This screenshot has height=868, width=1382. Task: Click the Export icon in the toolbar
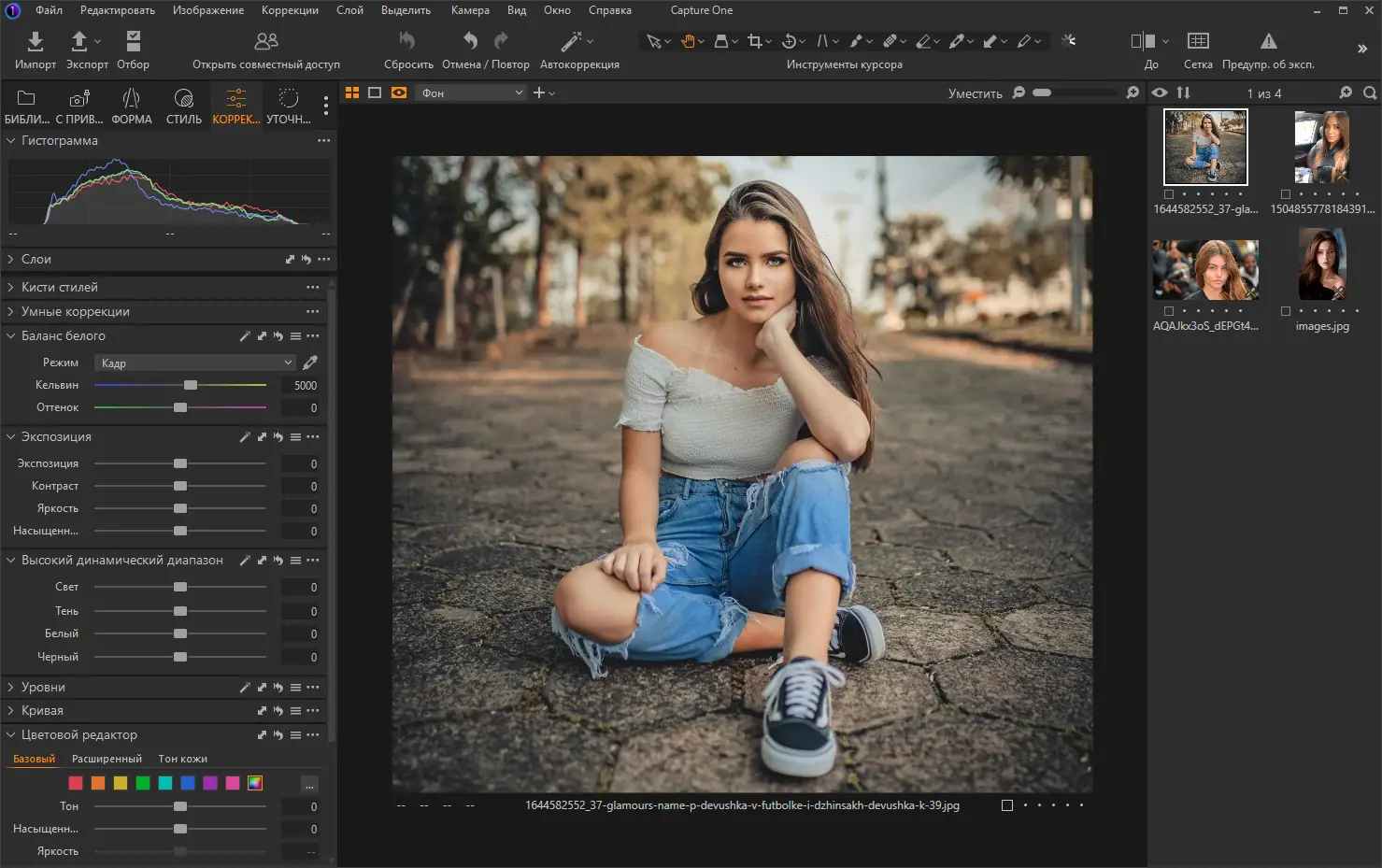[79, 41]
